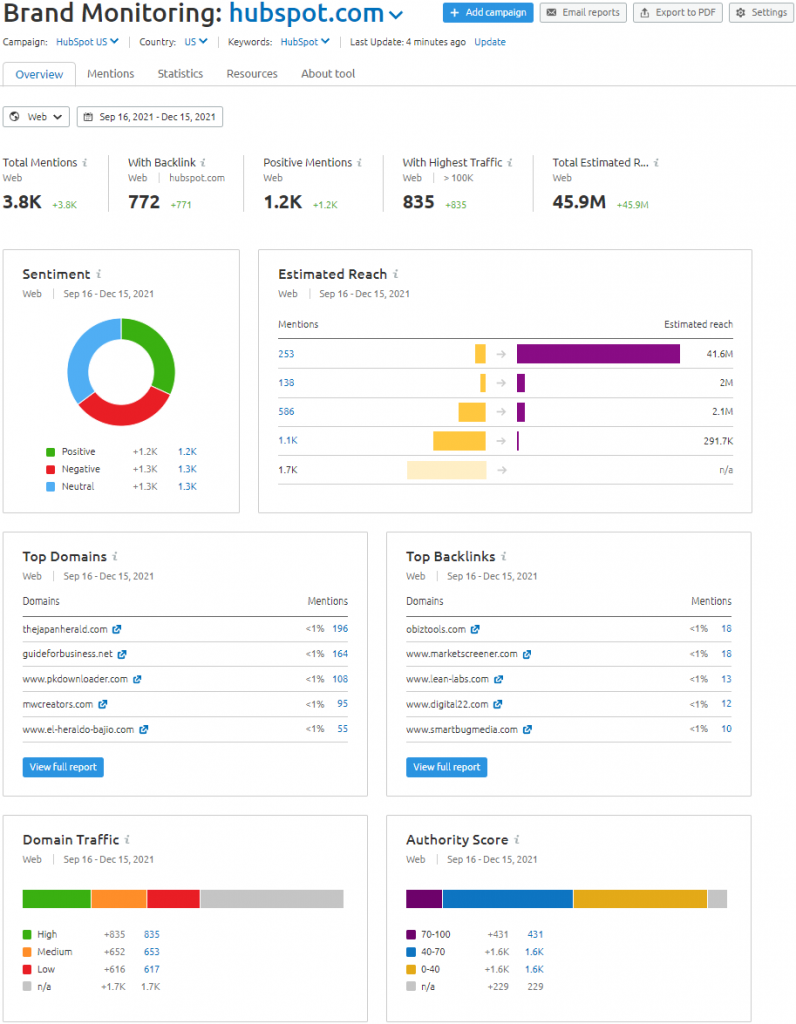Click info icon beside Total Mentions
Viewport: 796px width, 1024px height.
[x=85, y=163]
